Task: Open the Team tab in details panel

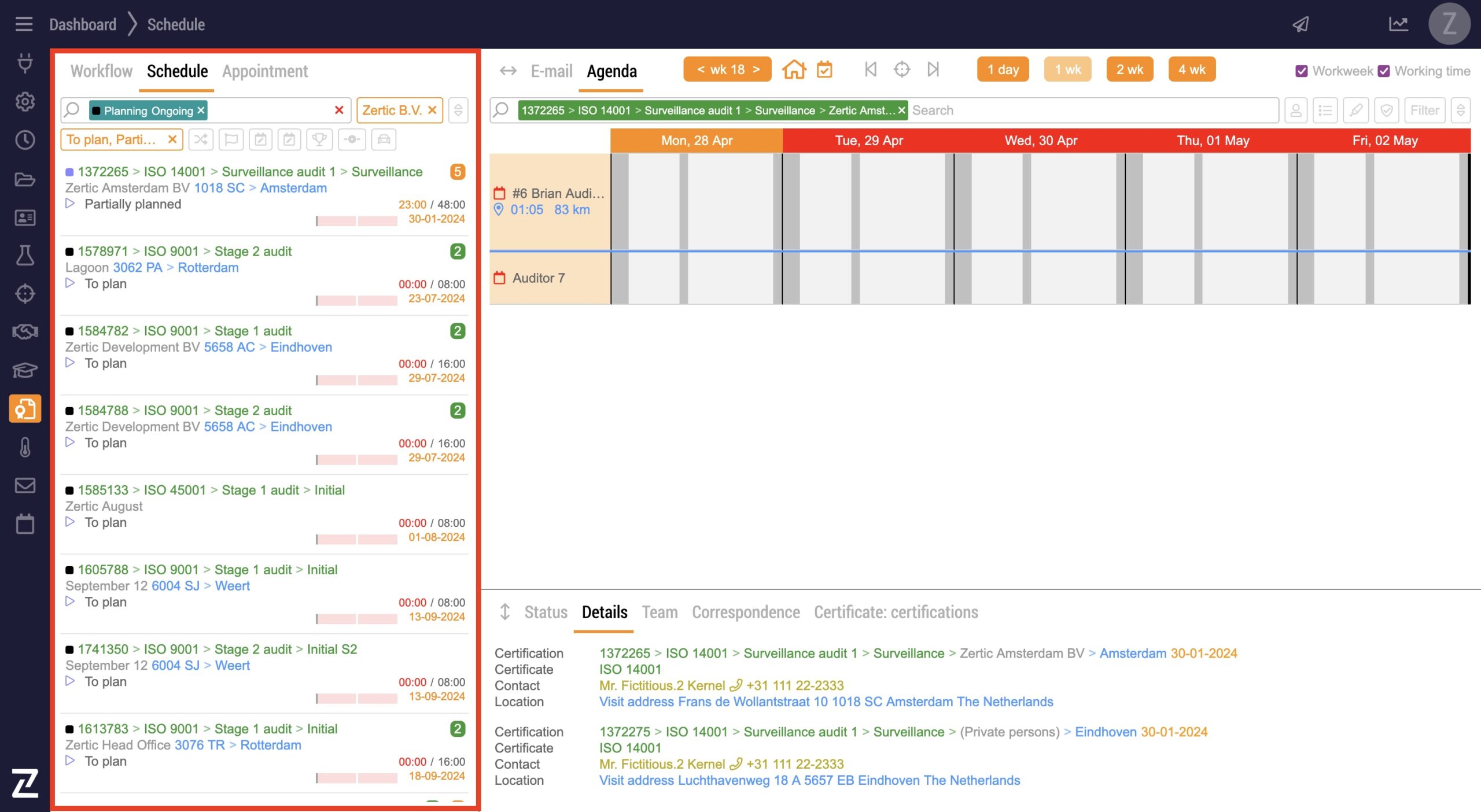Action: [x=660, y=612]
